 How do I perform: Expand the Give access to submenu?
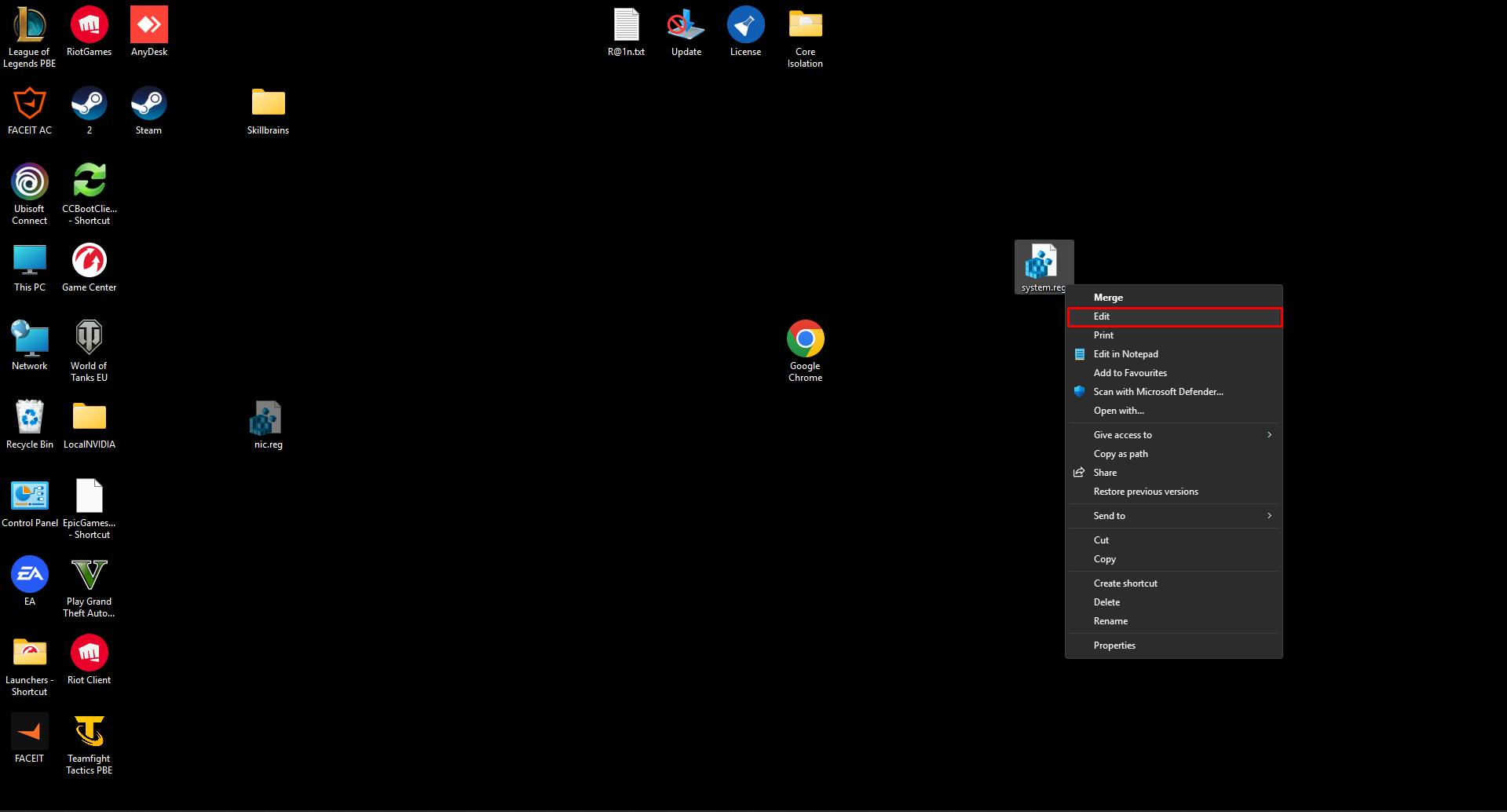(x=1174, y=435)
